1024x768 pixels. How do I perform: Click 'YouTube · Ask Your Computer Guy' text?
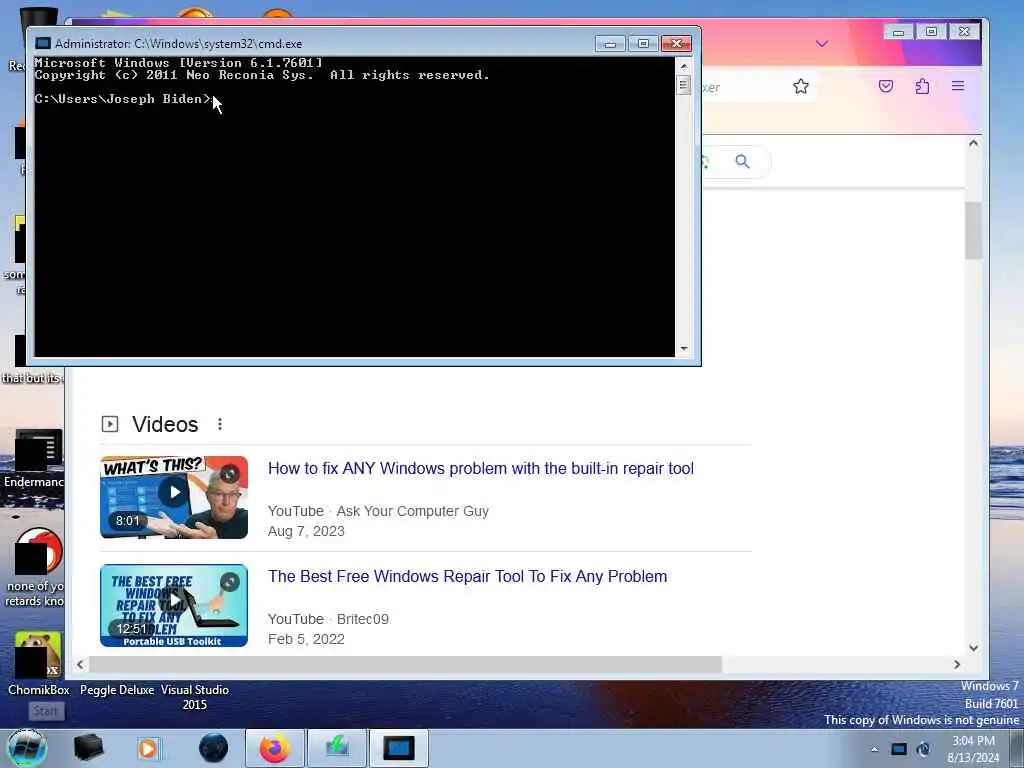[x=378, y=511]
